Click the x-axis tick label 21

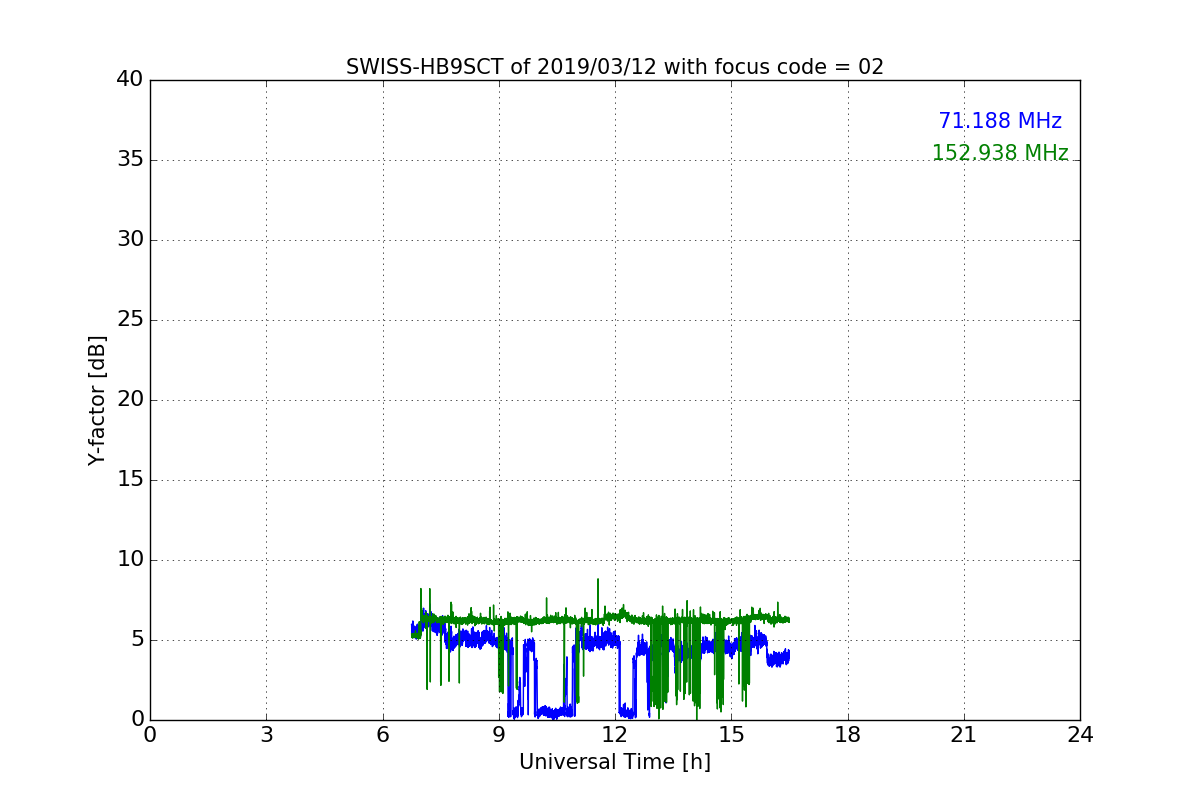(964, 735)
